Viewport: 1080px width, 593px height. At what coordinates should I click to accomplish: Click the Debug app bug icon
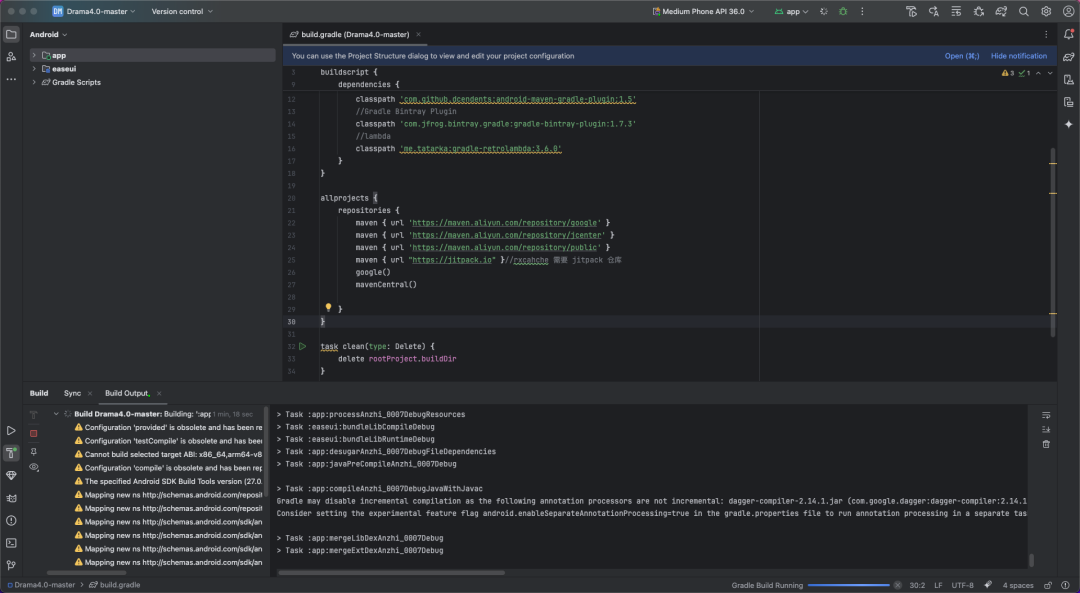pyautogui.click(x=843, y=11)
